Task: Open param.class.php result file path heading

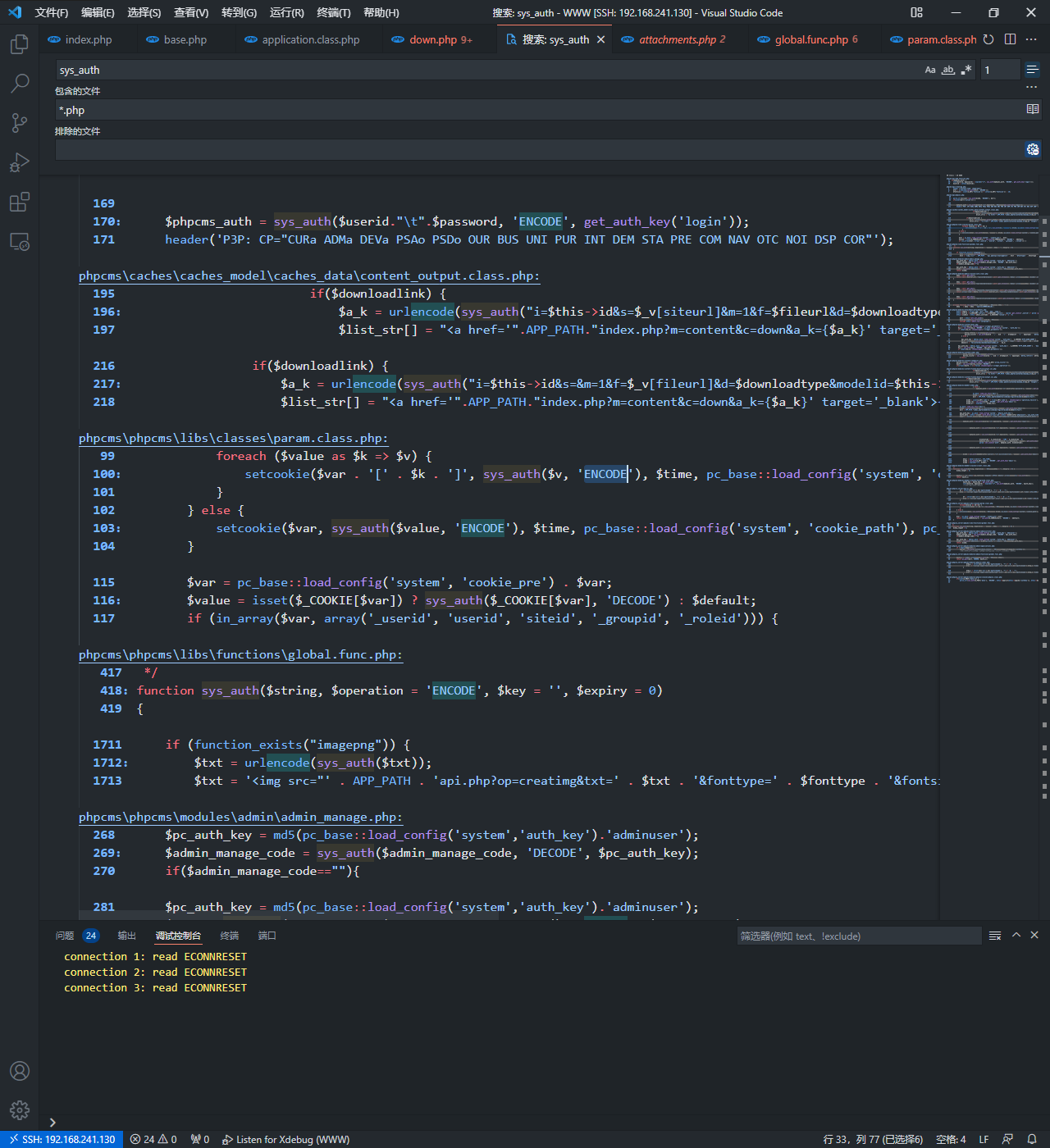Action: click(x=234, y=438)
